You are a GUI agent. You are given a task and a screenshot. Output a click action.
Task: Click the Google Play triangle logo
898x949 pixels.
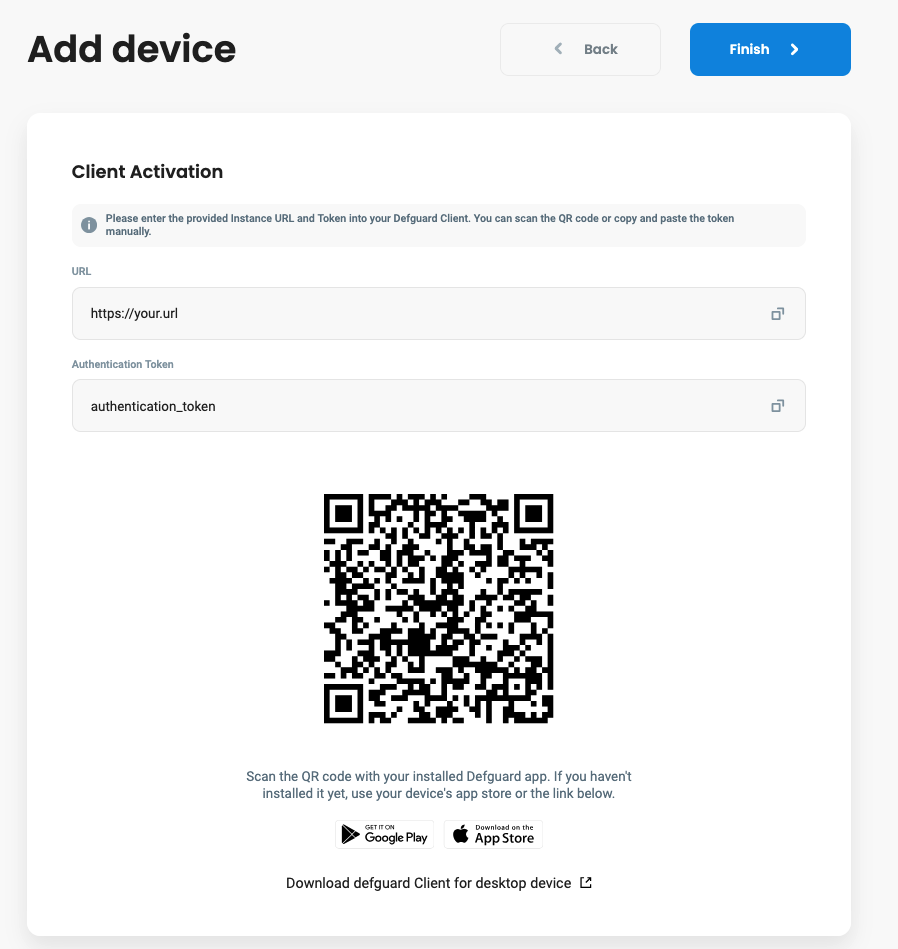(x=350, y=834)
